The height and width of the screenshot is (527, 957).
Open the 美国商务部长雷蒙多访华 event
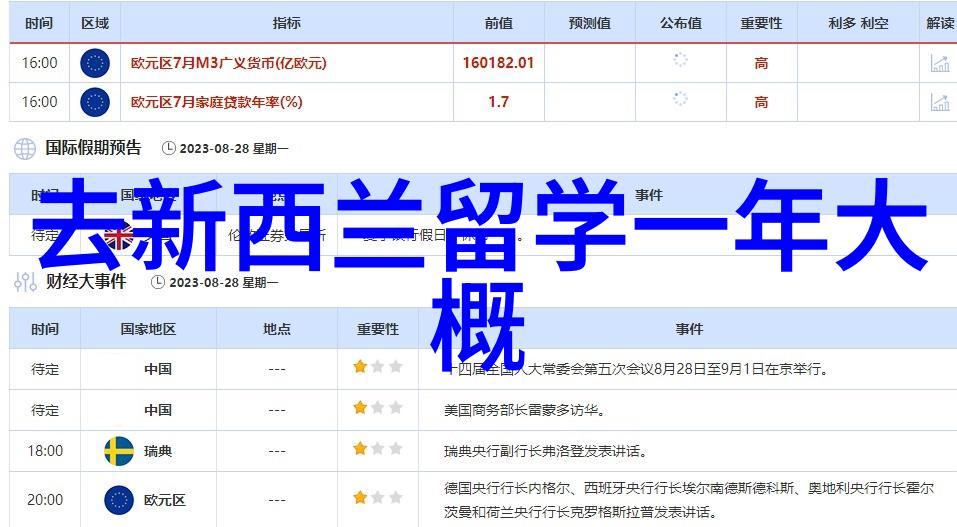pyautogui.click(x=524, y=410)
